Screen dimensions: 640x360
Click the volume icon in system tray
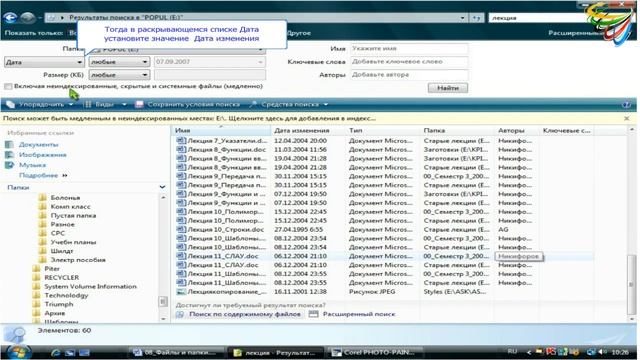[602, 352]
